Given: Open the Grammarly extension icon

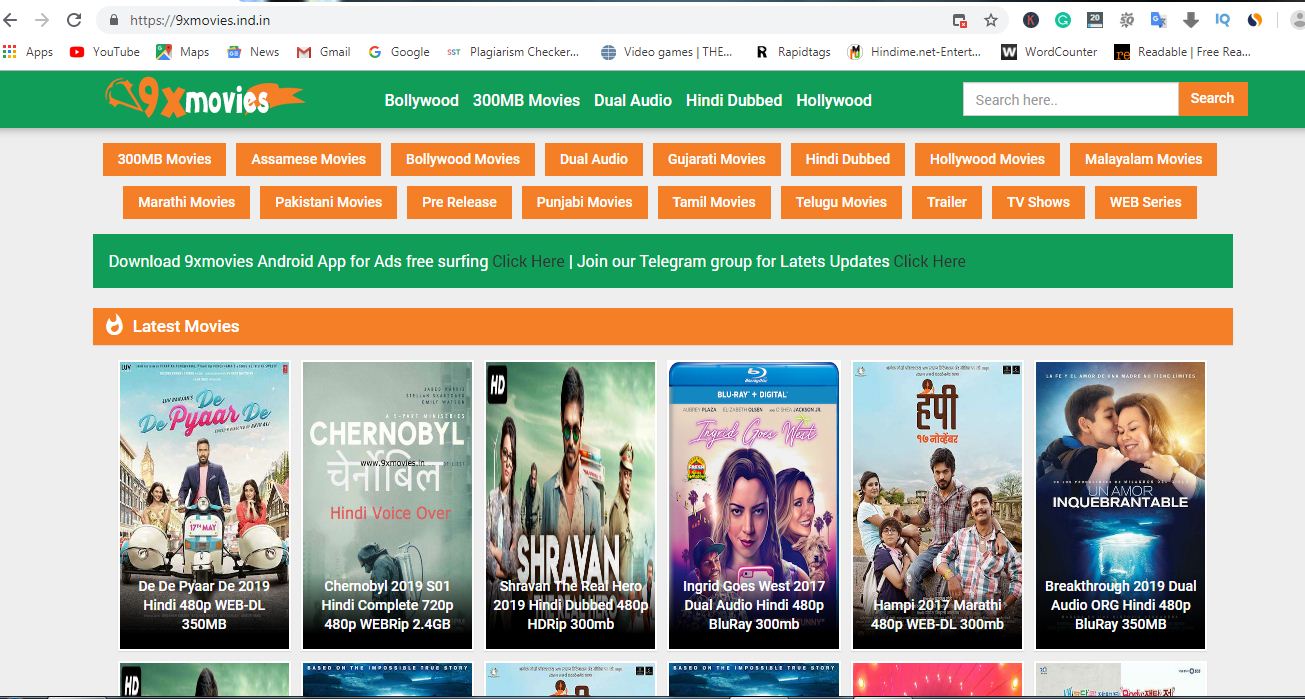Looking at the screenshot, I should pos(1063,20).
